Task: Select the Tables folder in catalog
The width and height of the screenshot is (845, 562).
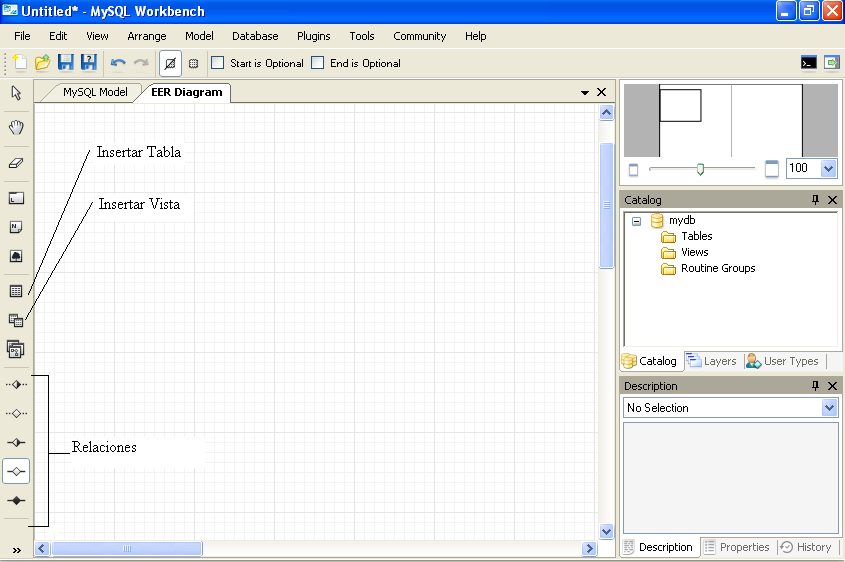Action: pyautogui.click(x=696, y=237)
